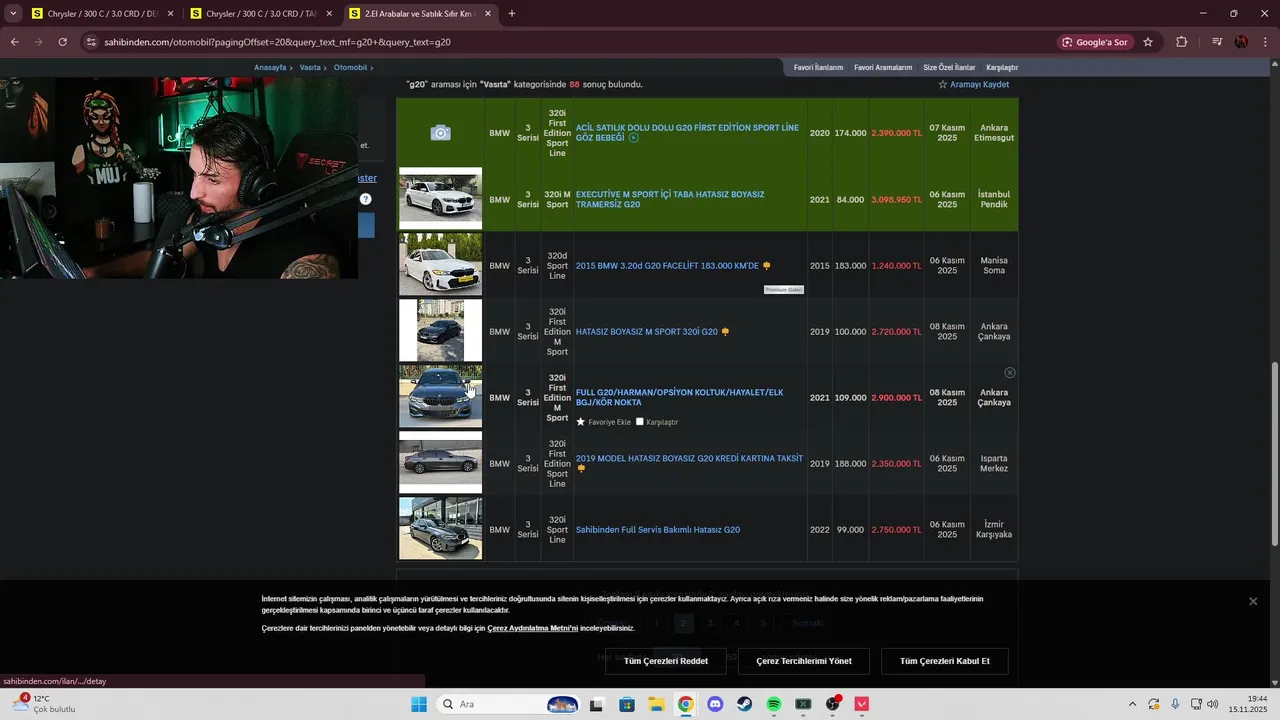Open the Otomobil breadcrumb link
The width and height of the screenshot is (1280, 720).
(350, 67)
